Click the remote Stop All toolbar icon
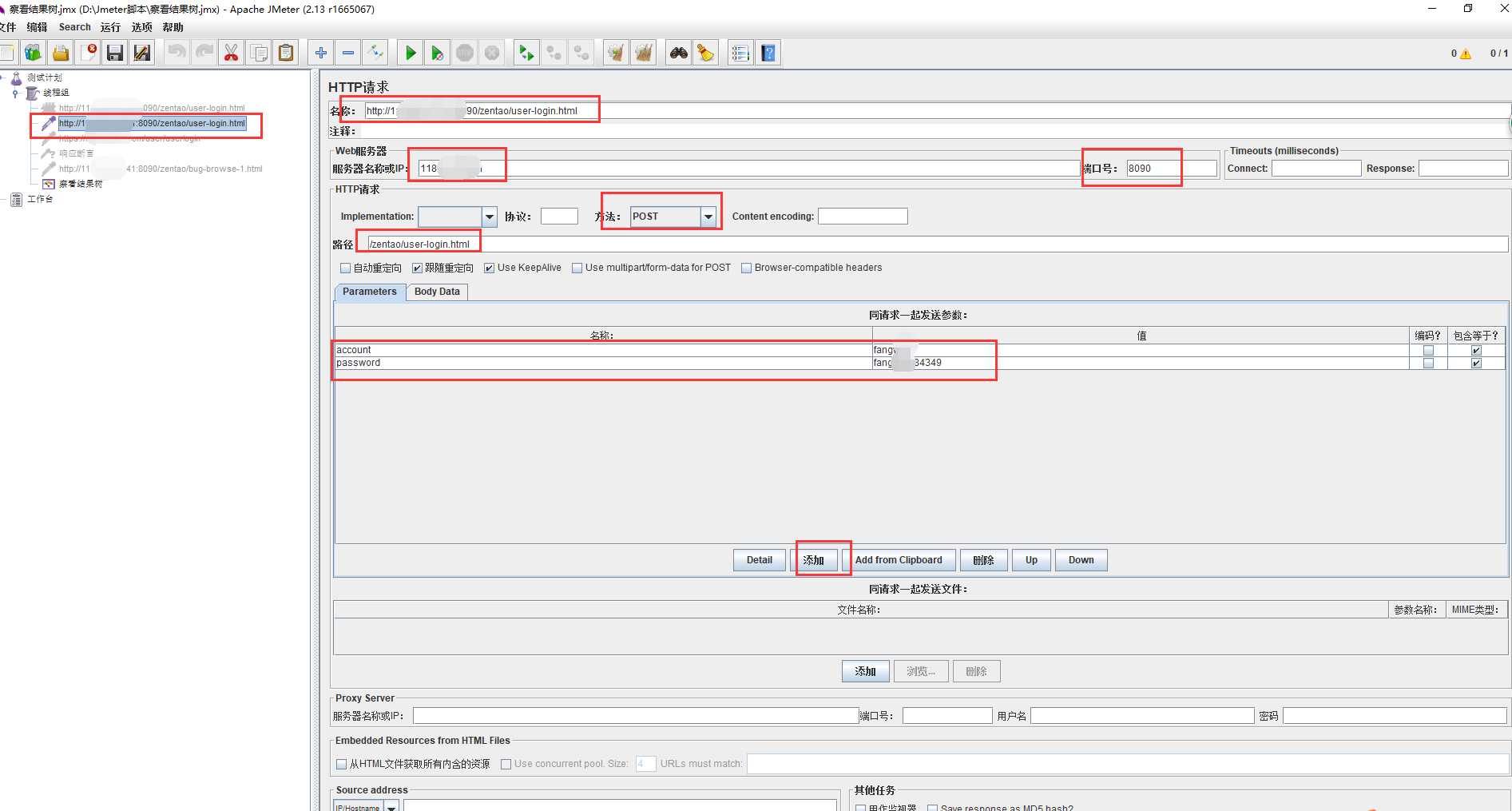 point(554,54)
